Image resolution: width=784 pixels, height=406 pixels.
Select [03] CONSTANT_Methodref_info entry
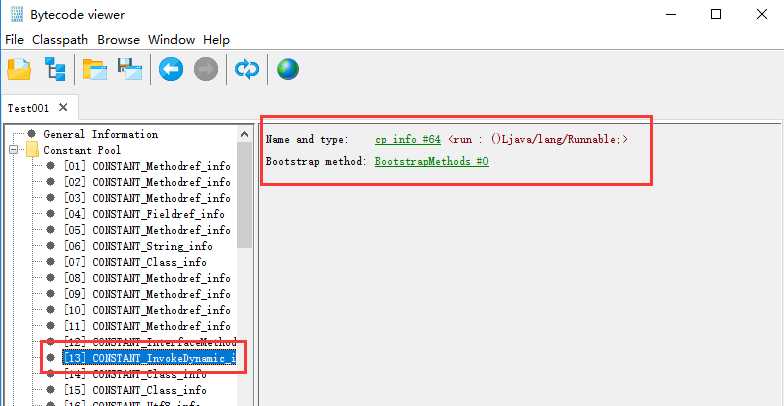pyautogui.click(x=147, y=198)
